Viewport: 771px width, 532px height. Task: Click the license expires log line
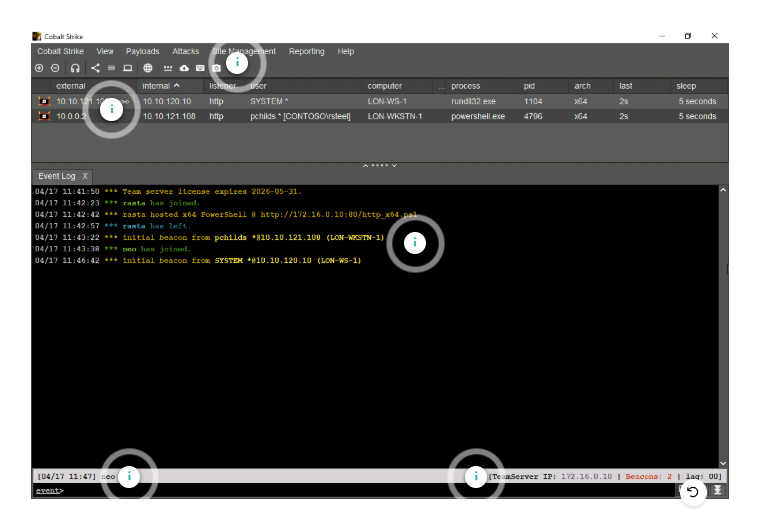pos(168,192)
